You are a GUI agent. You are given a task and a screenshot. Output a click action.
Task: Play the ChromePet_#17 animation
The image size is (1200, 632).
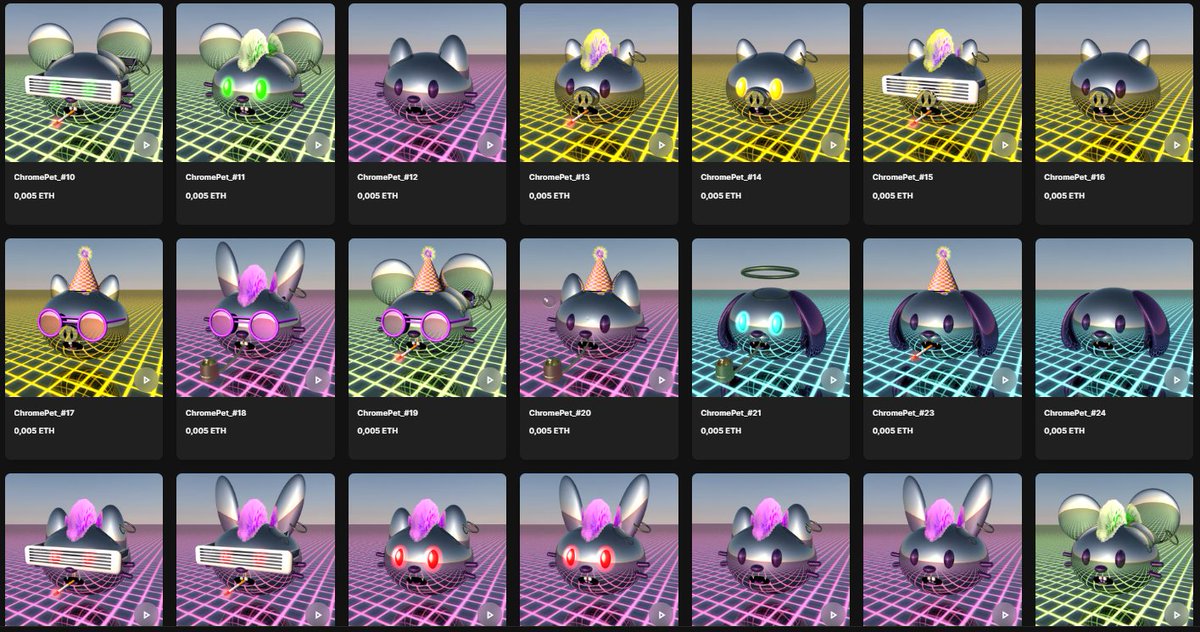146,380
